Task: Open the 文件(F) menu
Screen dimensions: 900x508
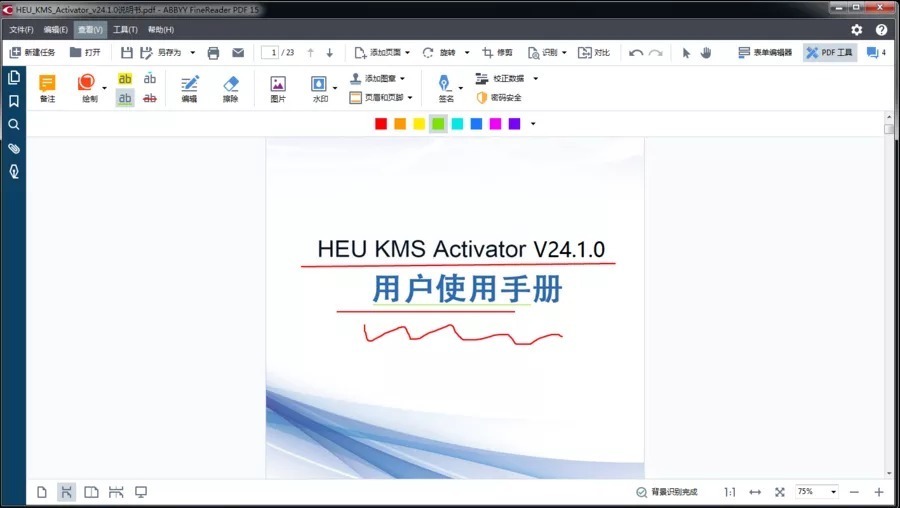Action: click(x=21, y=30)
